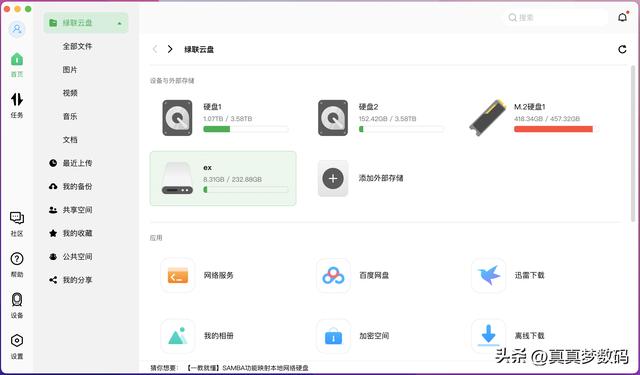Launch the 网络服务 app icon
The image size is (640, 375).
pos(178,275)
